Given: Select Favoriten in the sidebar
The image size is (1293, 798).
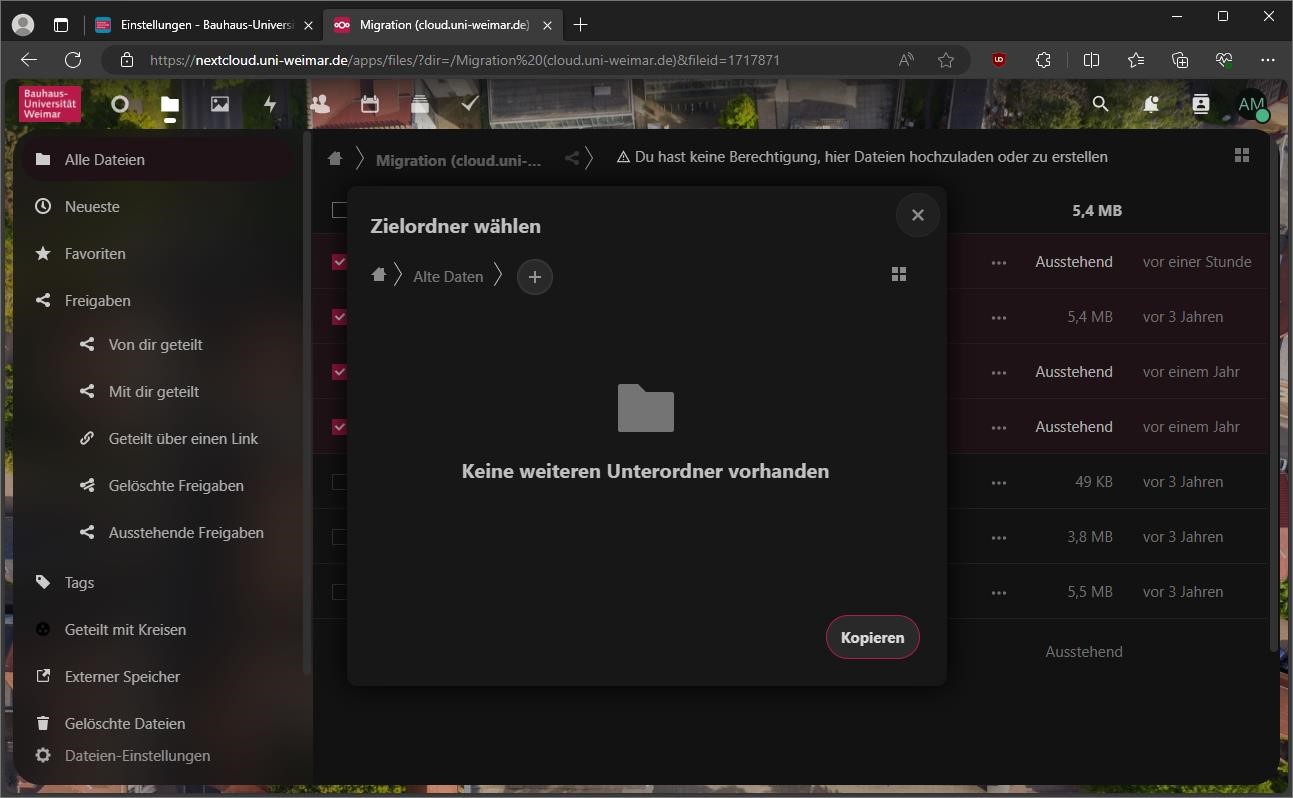Looking at the screenshot, I should 95,254.
